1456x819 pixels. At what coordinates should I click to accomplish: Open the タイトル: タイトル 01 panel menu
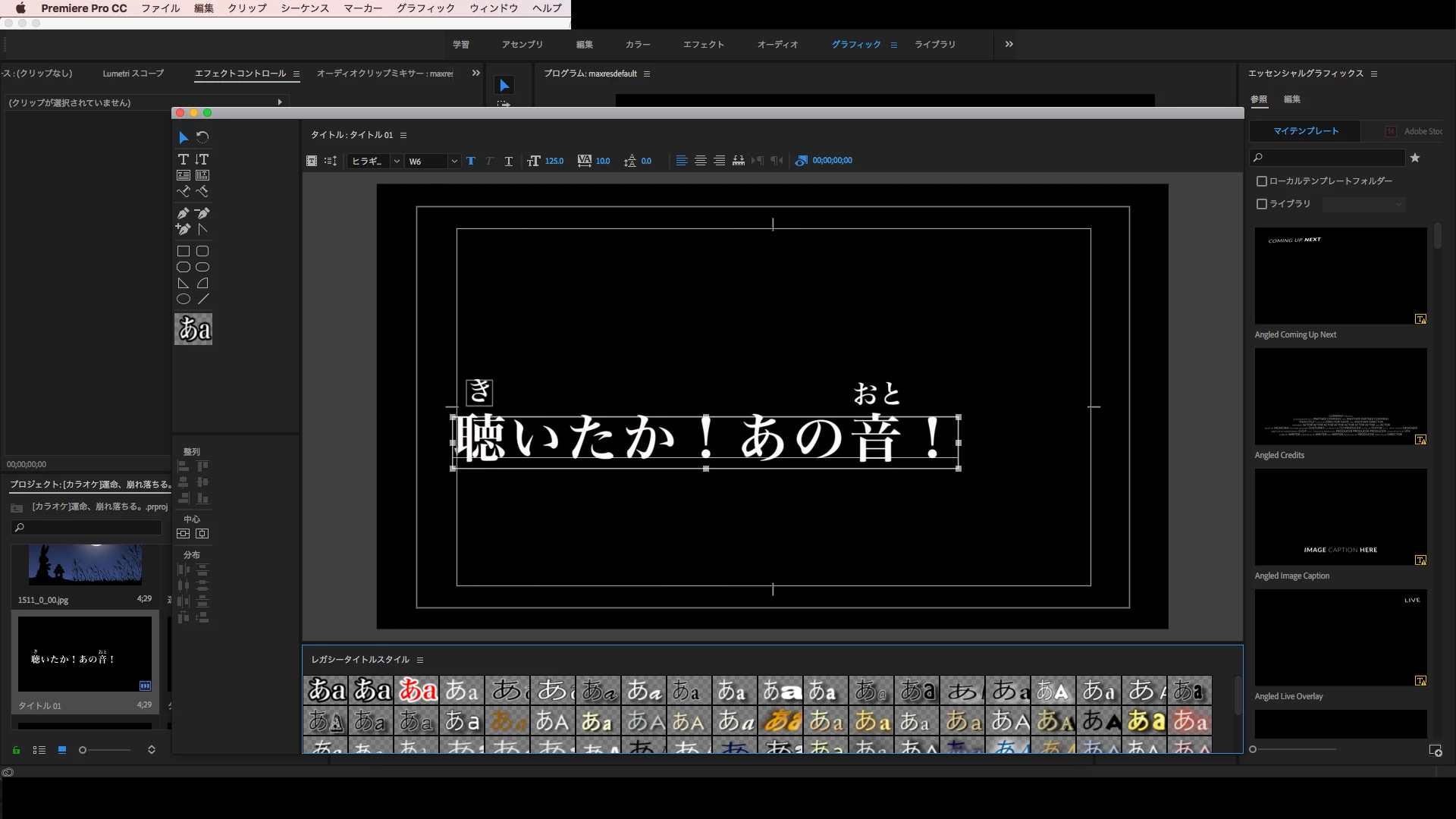tap(403, 135)
